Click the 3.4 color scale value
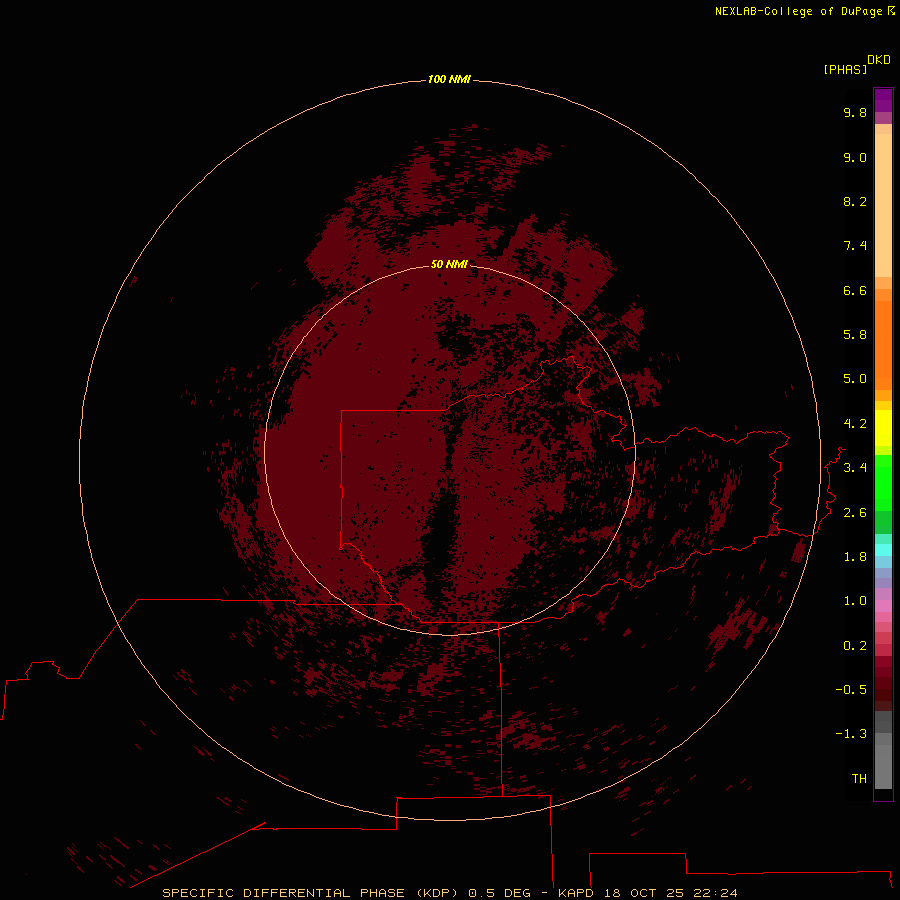 click(855, 468)
